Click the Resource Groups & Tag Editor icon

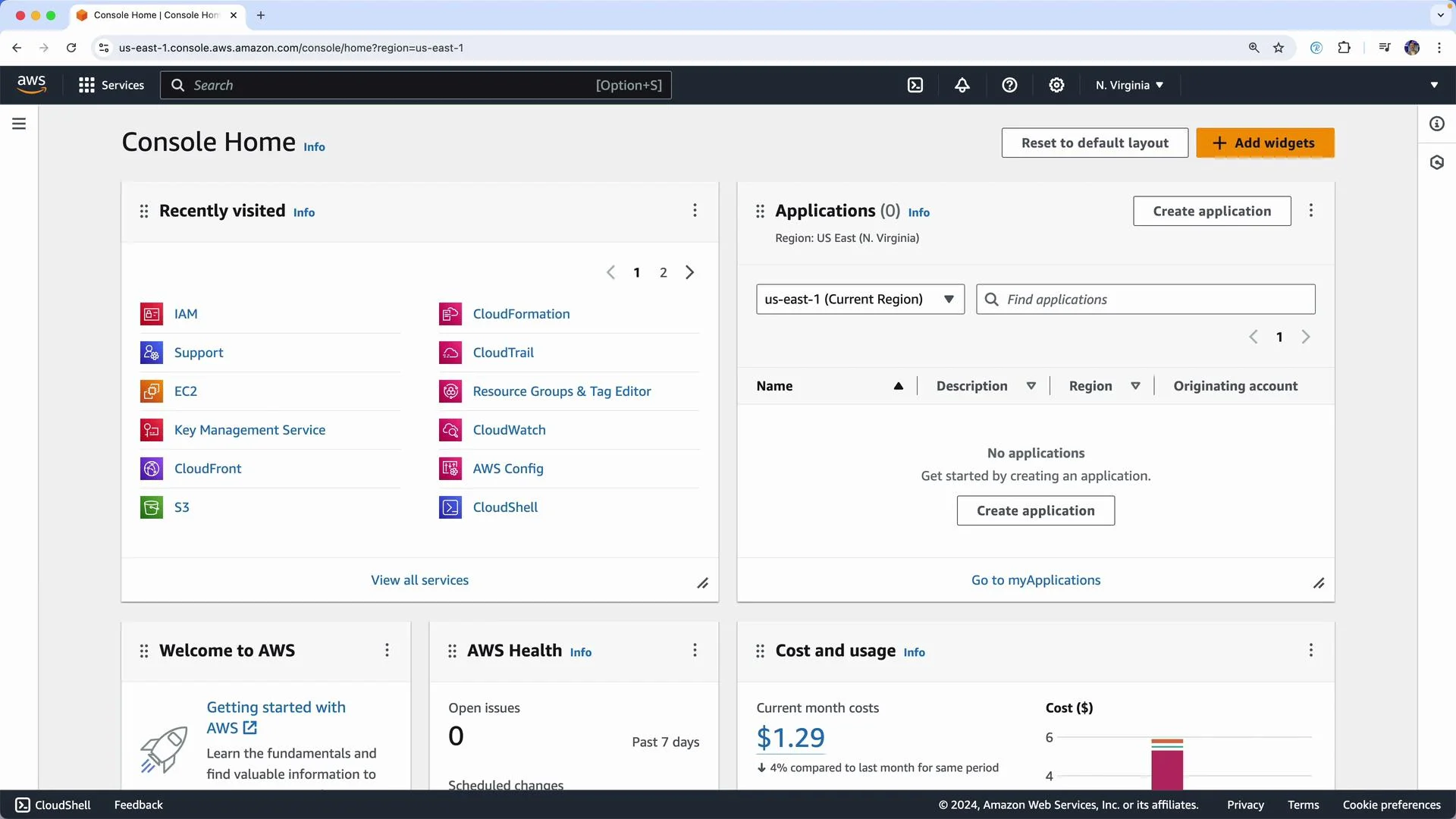pyautogui.click(x=450, y=391)
